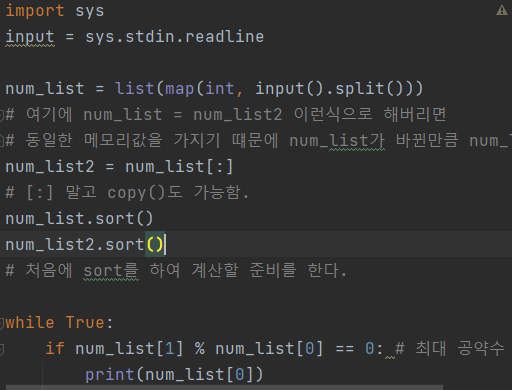The image size is (512, 390).
Task: Click 'print' function call
Action: [x=110, y=375]
